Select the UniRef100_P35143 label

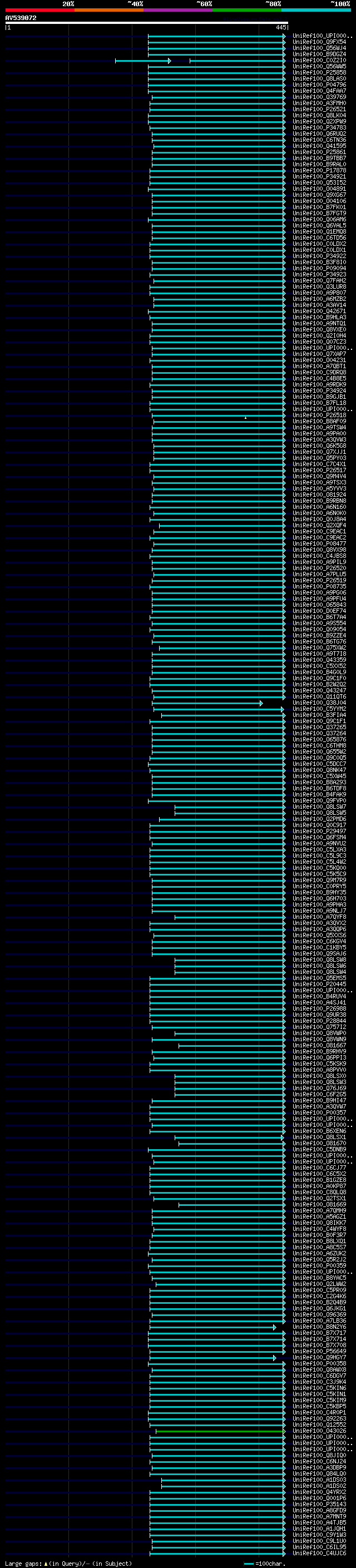click(319, 1503)
